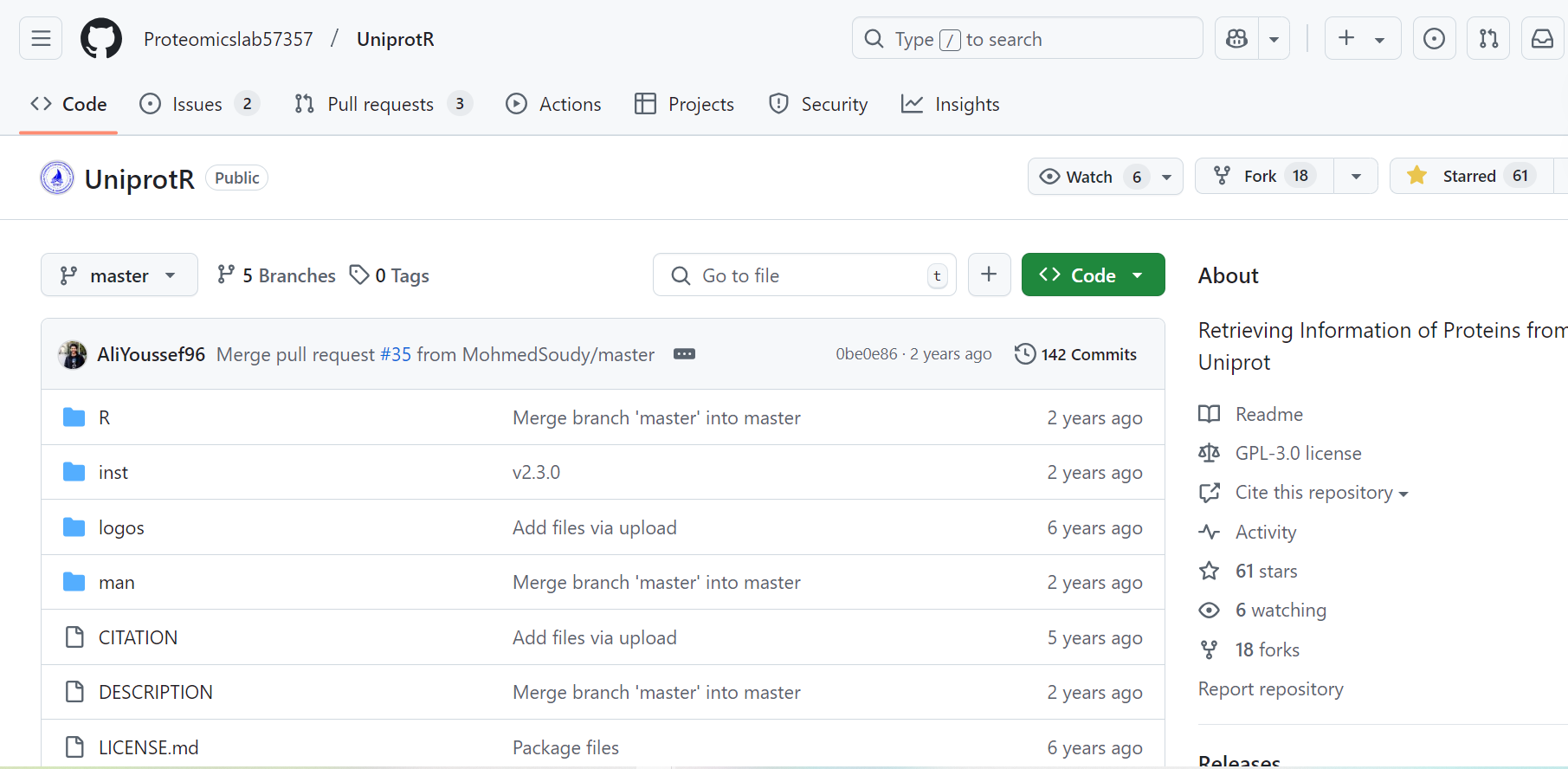Open the man folder
Image resolution: width=1568 pixels, height=769 pixels.
tap(116, 583)
